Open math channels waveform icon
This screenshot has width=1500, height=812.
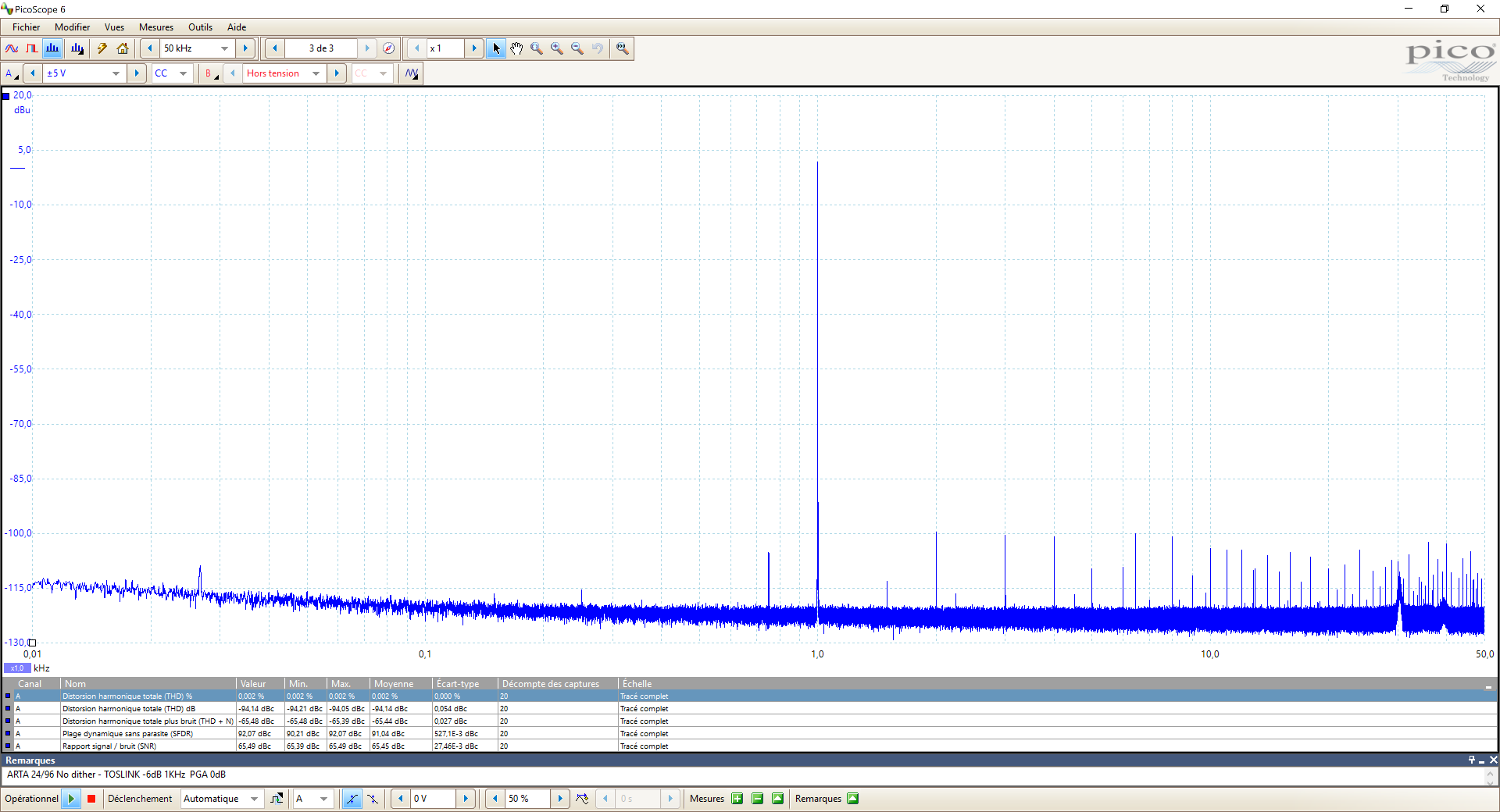tap(412, 73)
